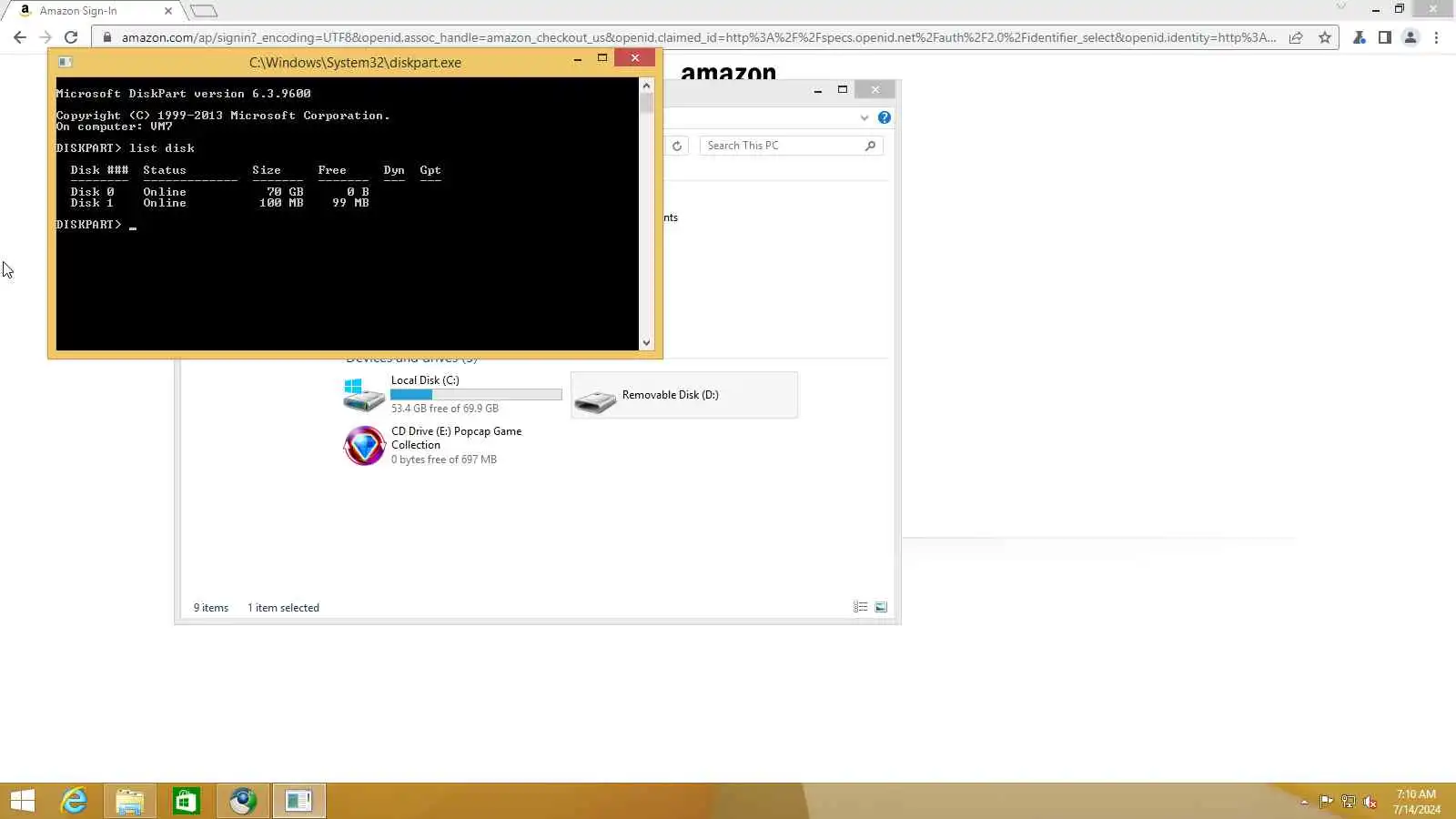This screenshot has height=819, width=1456.
Task: Show hidden system tray icons
Action: pos(1304,802)
